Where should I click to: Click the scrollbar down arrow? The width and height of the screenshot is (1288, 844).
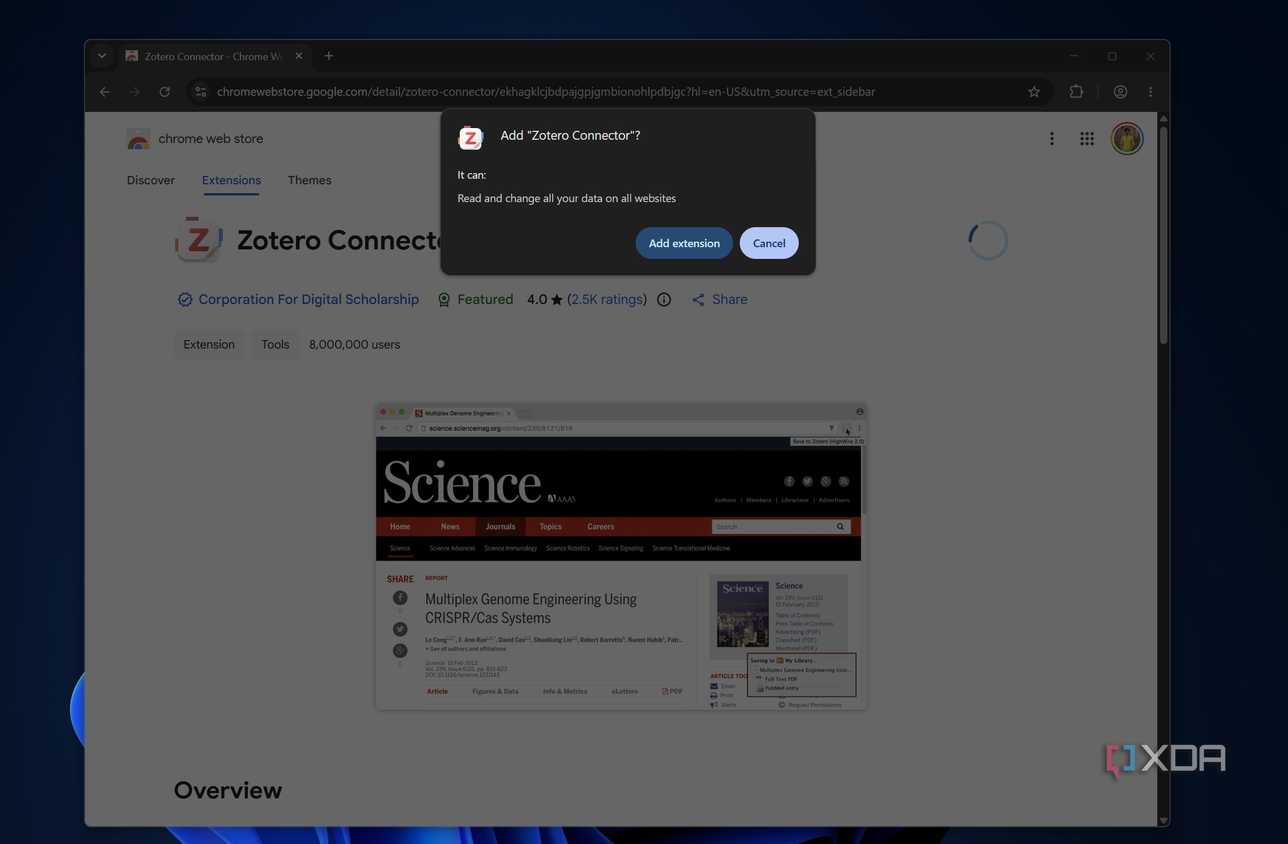[x=1163, y=820]
